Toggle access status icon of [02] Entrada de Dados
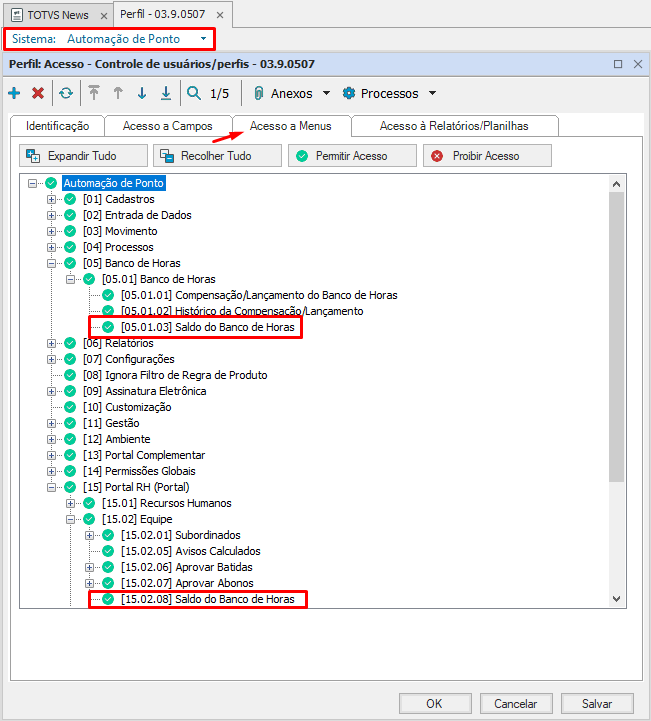 coord(70,215)
